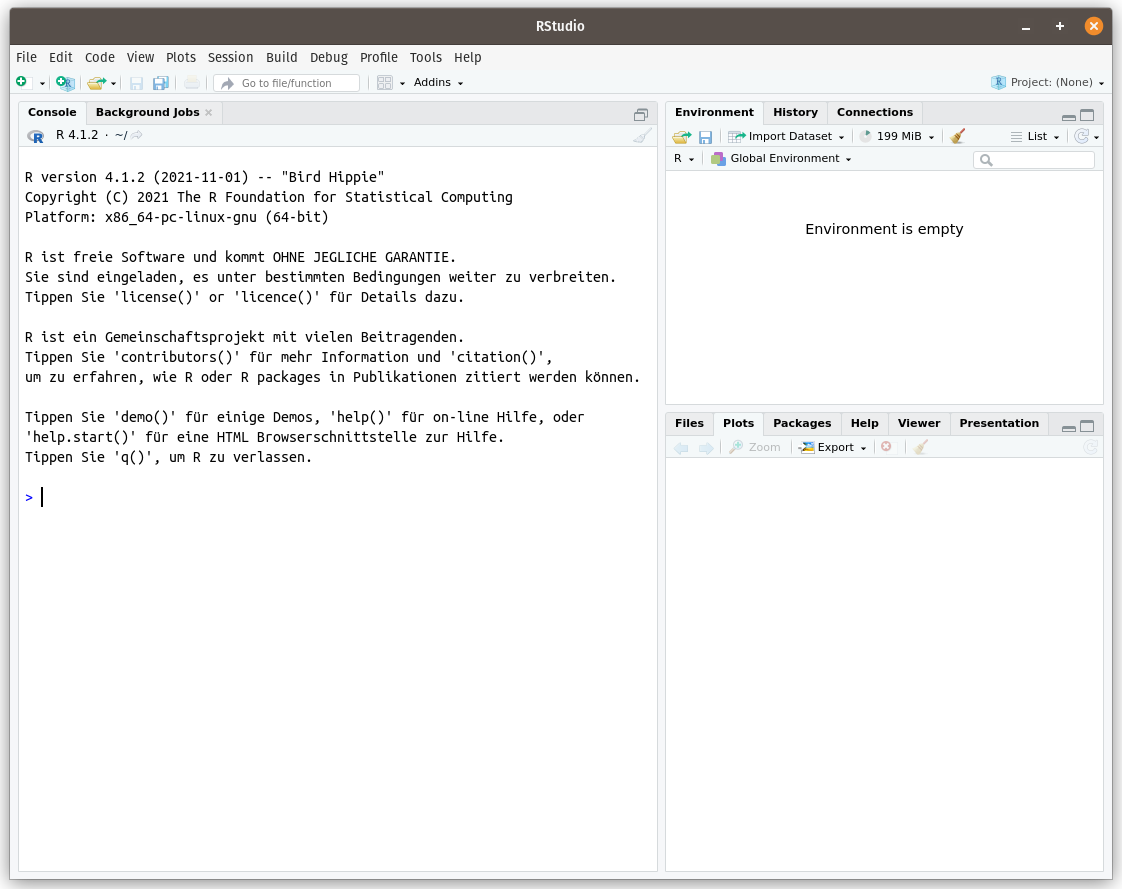Image resolution: width=1122 pixels, height=889 pixels.
Task: Save workspace using Environment floppy disk icon
Action: (x=705, y=137)
